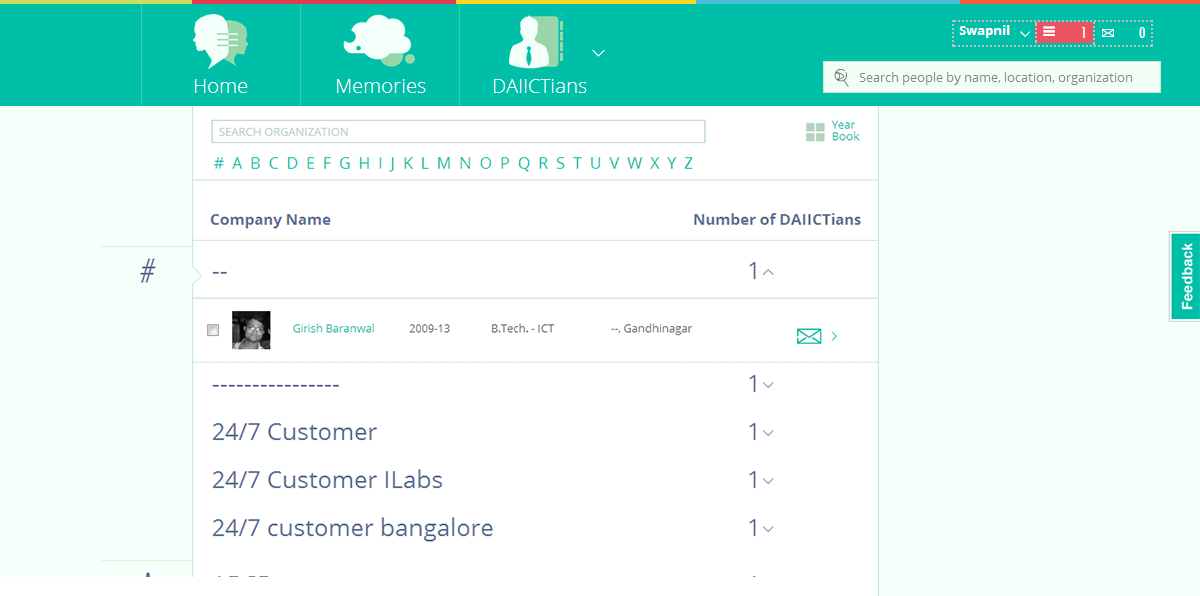Filter organizations by letter N

pos(465,163)
